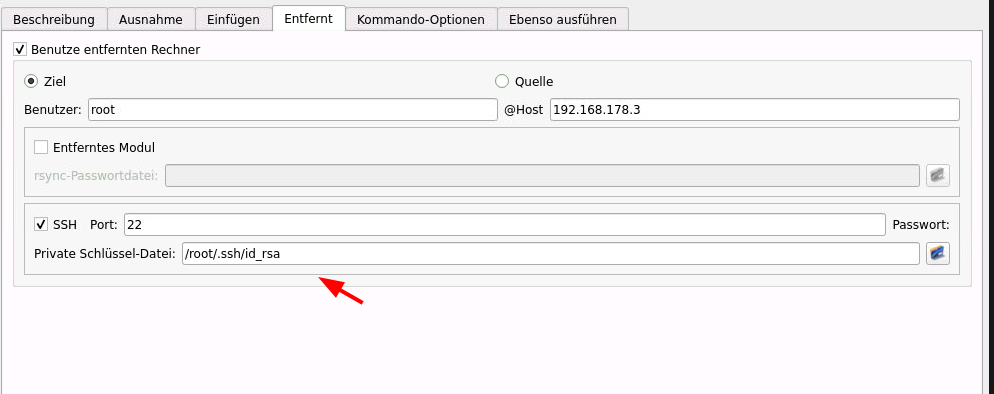Select the Ziel radio button

(x=31, y=82)
